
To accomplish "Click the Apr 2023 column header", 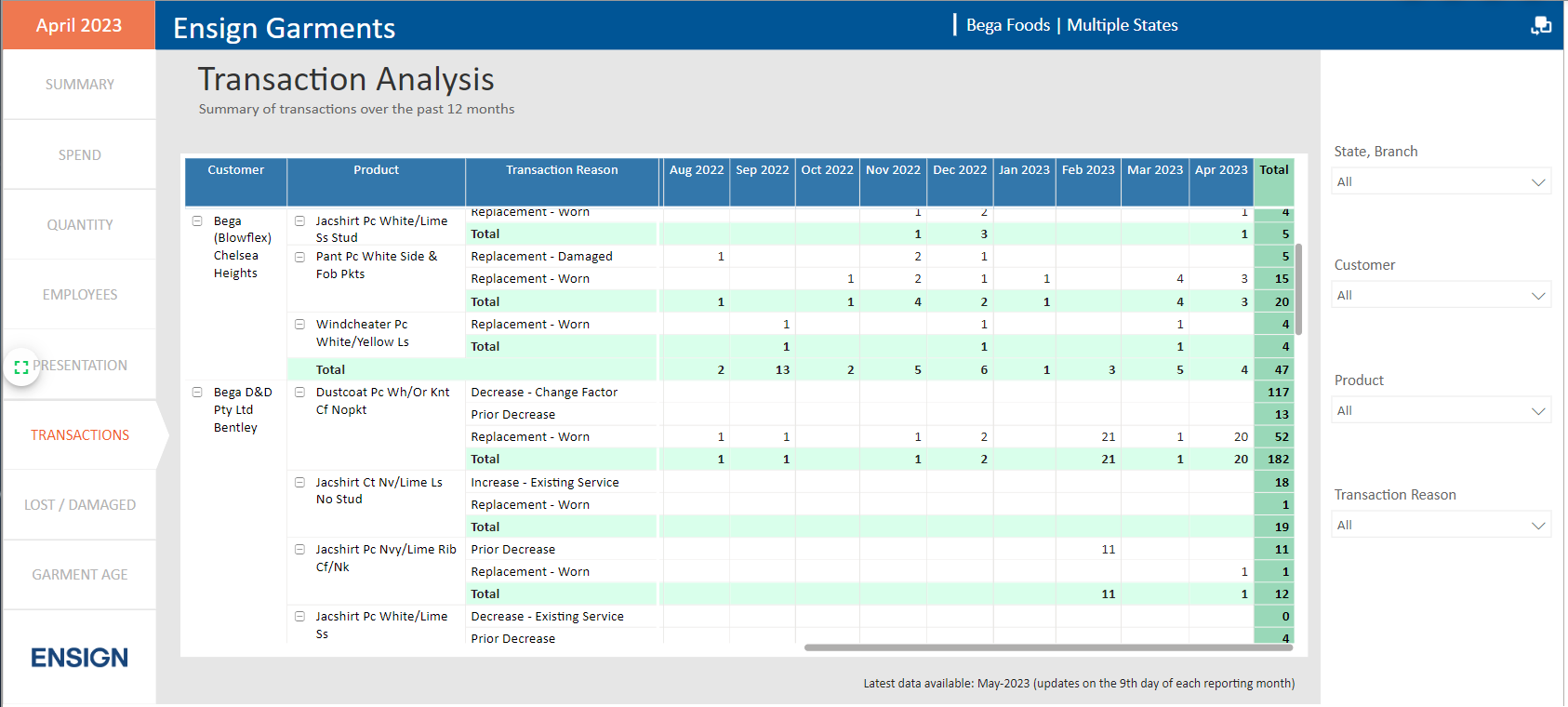I will pos(1220,170).
